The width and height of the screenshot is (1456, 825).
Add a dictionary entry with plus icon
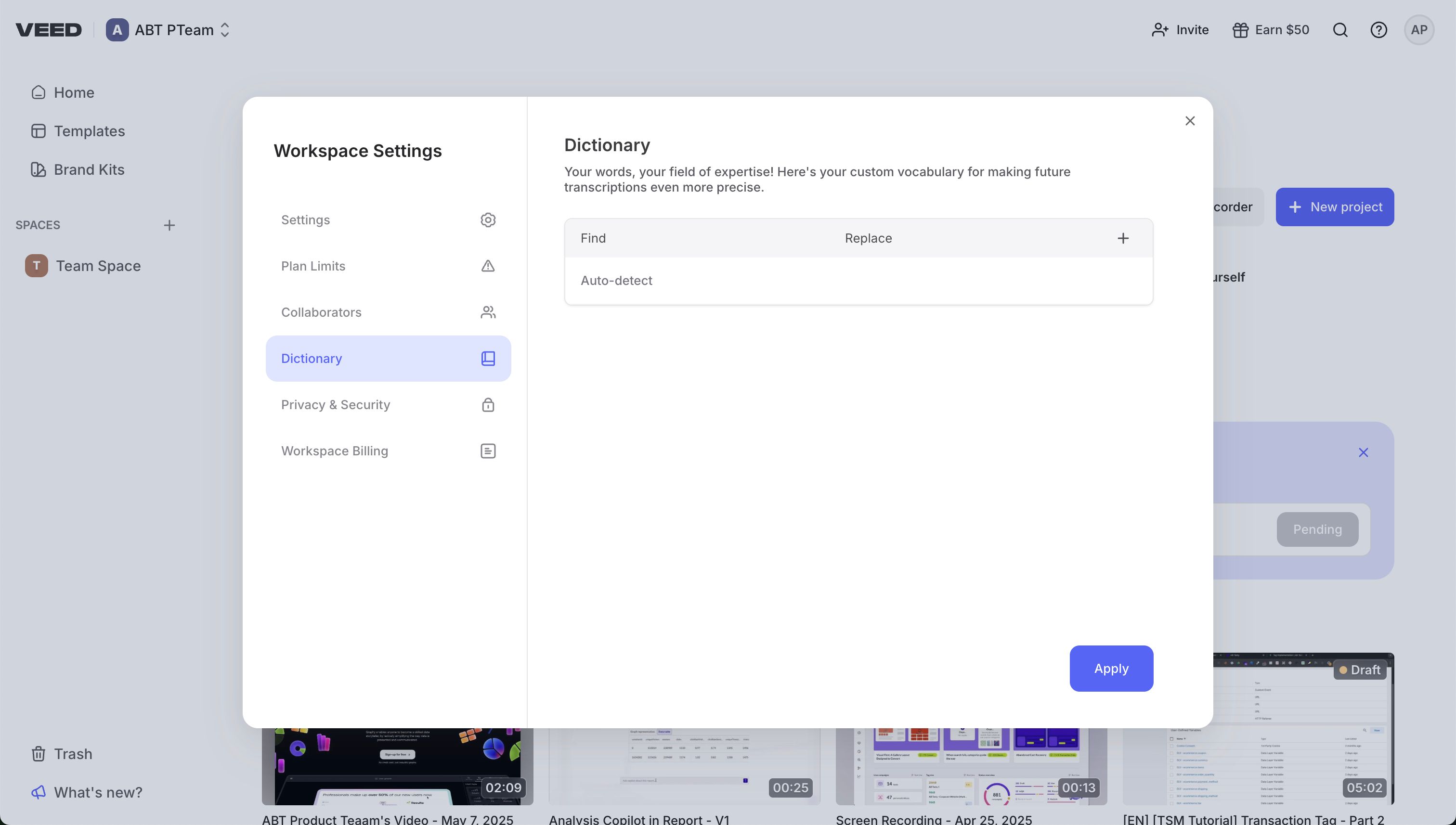[x=1123, y=238]
